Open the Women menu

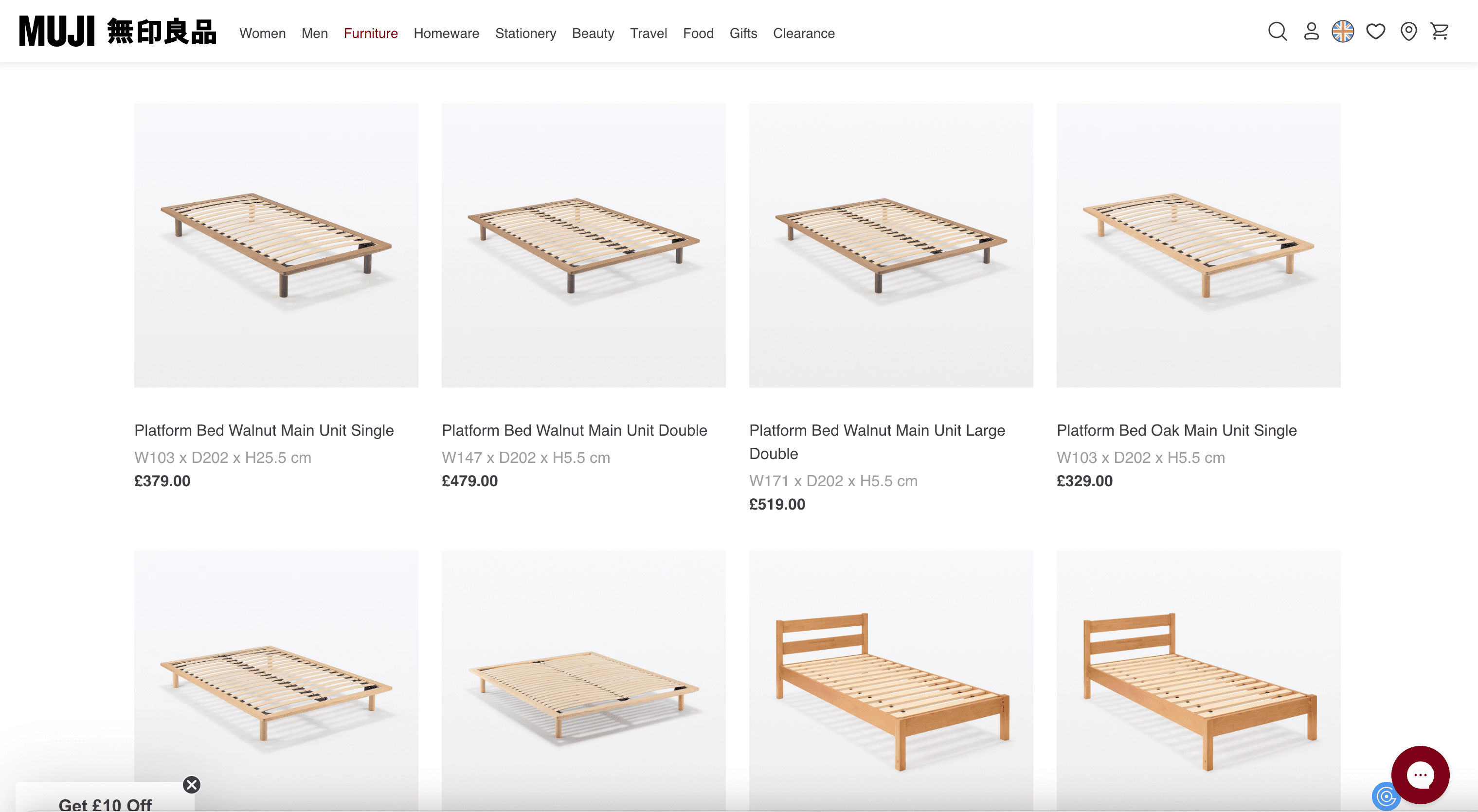(262, 33)
